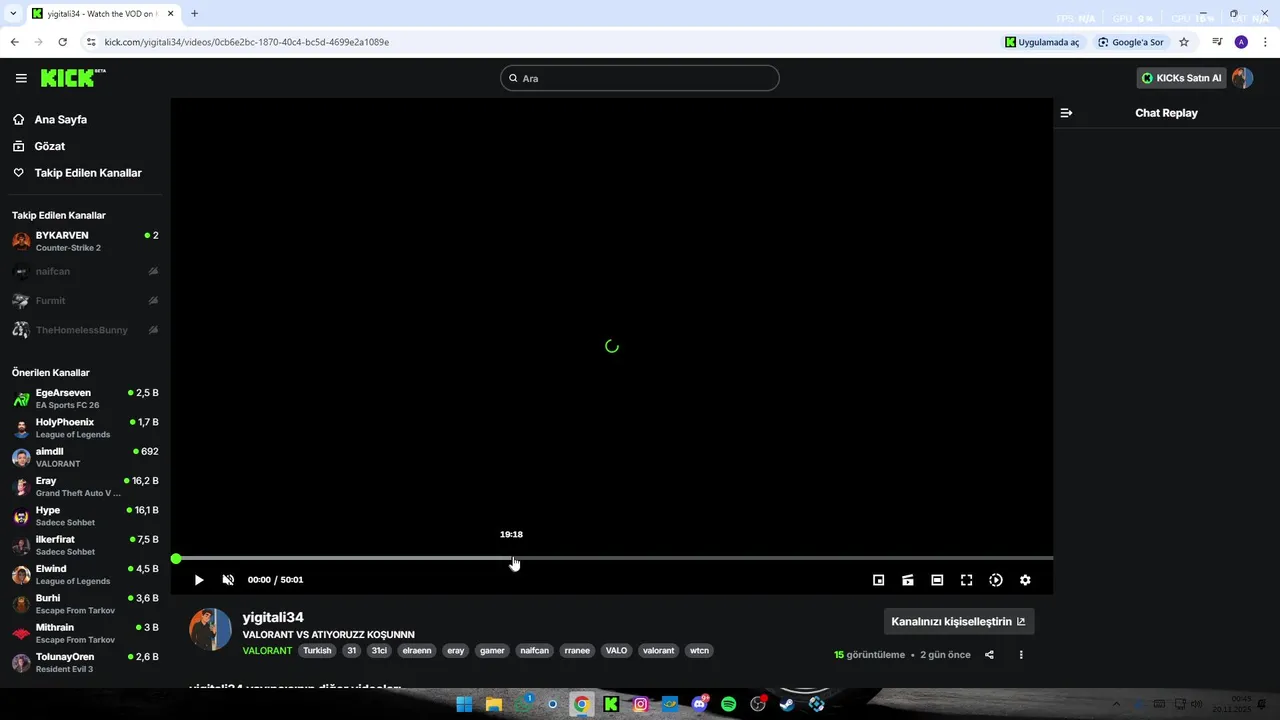Open yigitali34 channel avatar
This screenshot has height=720, width=1280.
211,629
